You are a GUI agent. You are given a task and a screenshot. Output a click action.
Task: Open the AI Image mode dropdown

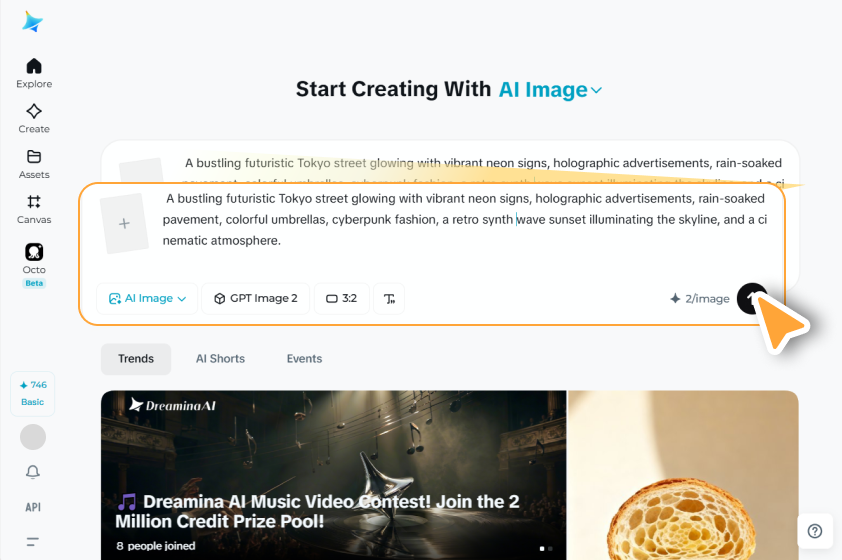147,299
